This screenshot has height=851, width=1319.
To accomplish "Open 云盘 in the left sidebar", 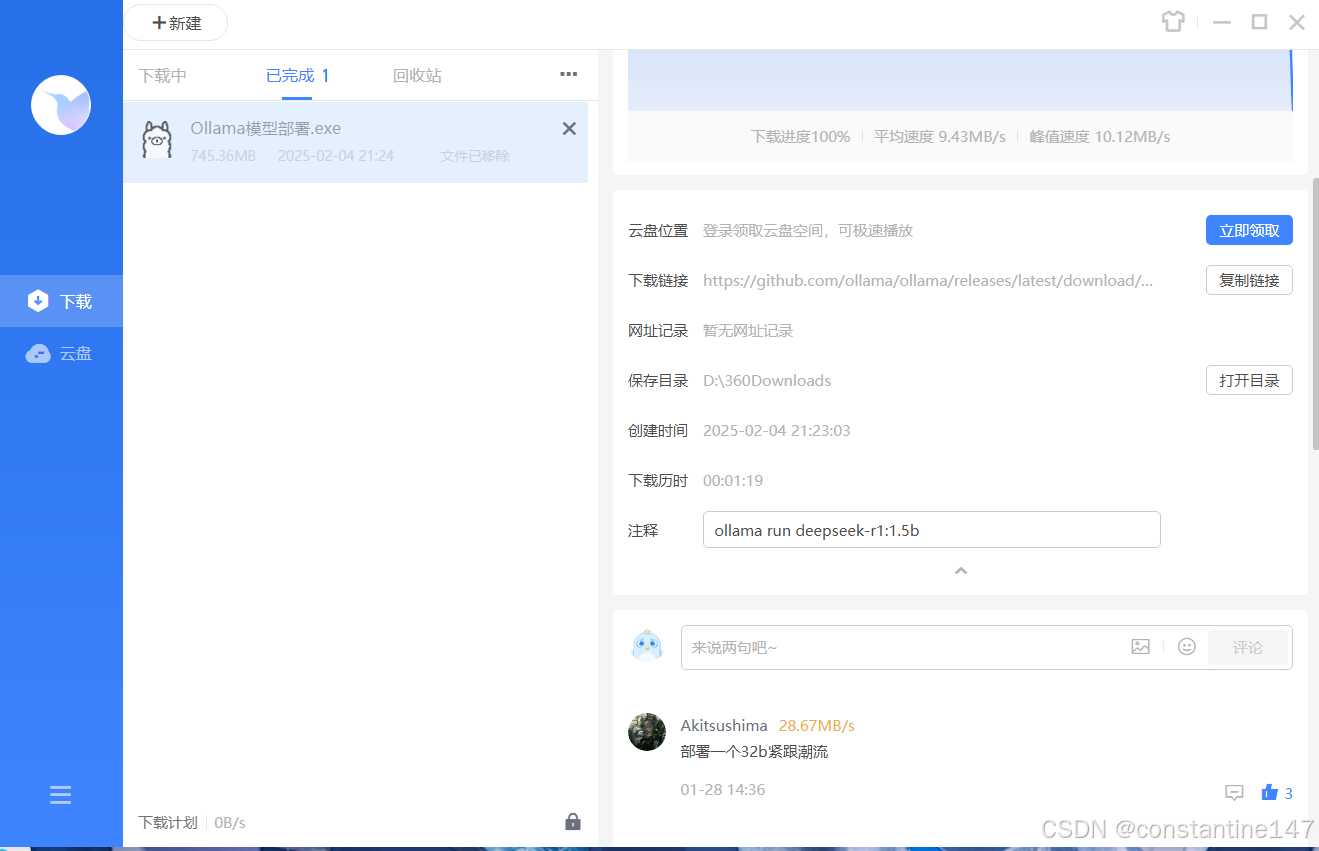I will coord(61,353).
